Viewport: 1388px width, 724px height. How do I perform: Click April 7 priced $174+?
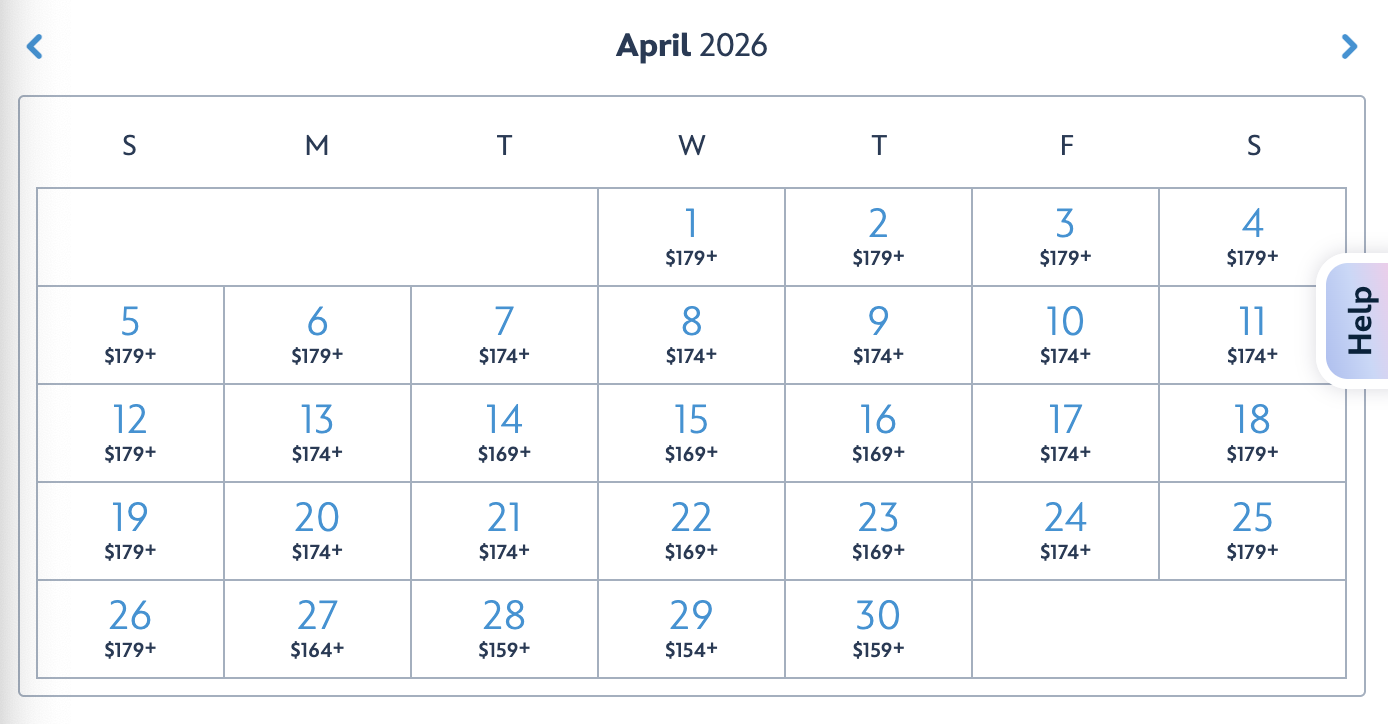[x=504, y=335]
